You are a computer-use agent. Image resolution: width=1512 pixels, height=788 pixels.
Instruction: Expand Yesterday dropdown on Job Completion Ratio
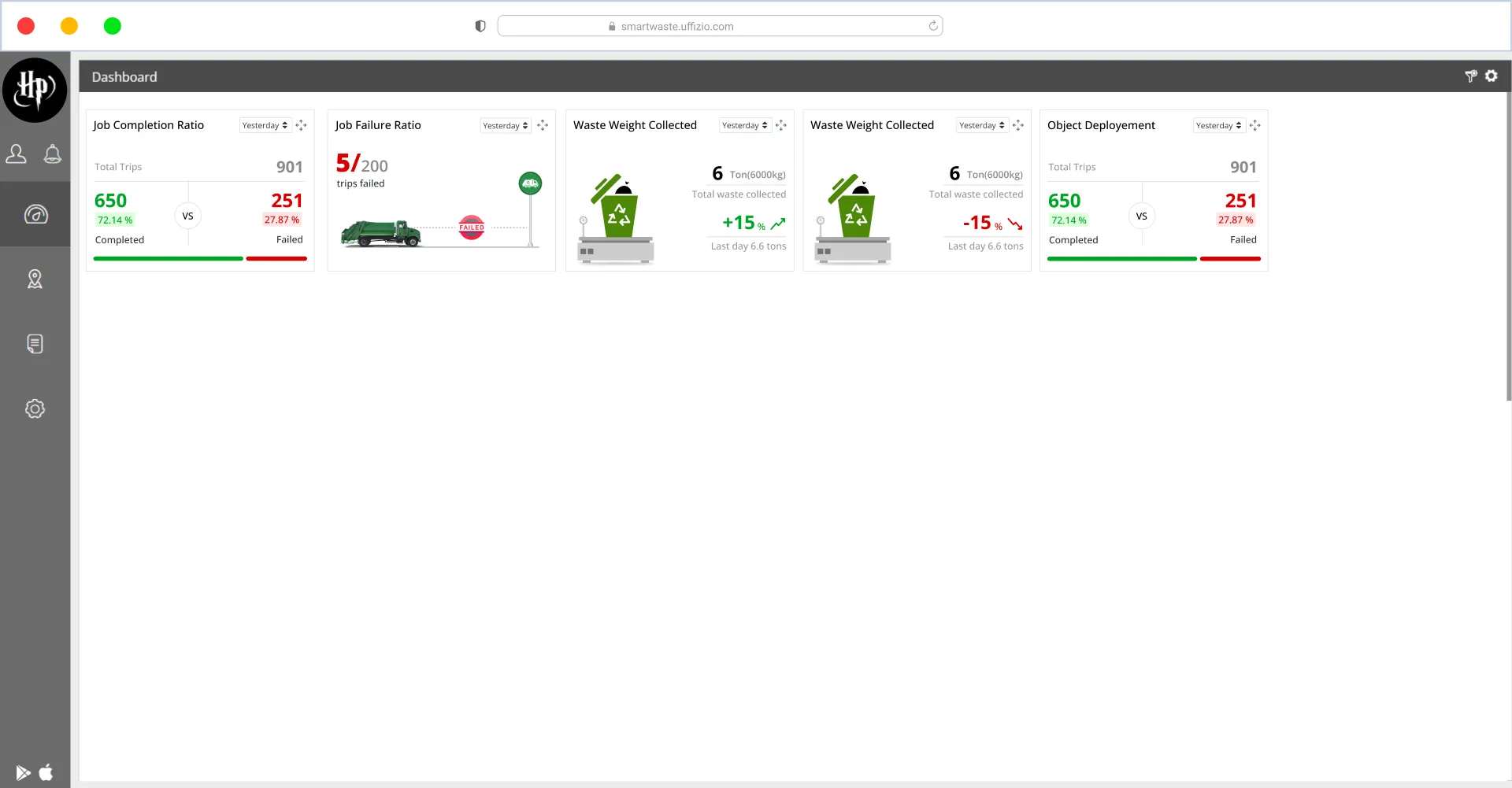(265, 126)
